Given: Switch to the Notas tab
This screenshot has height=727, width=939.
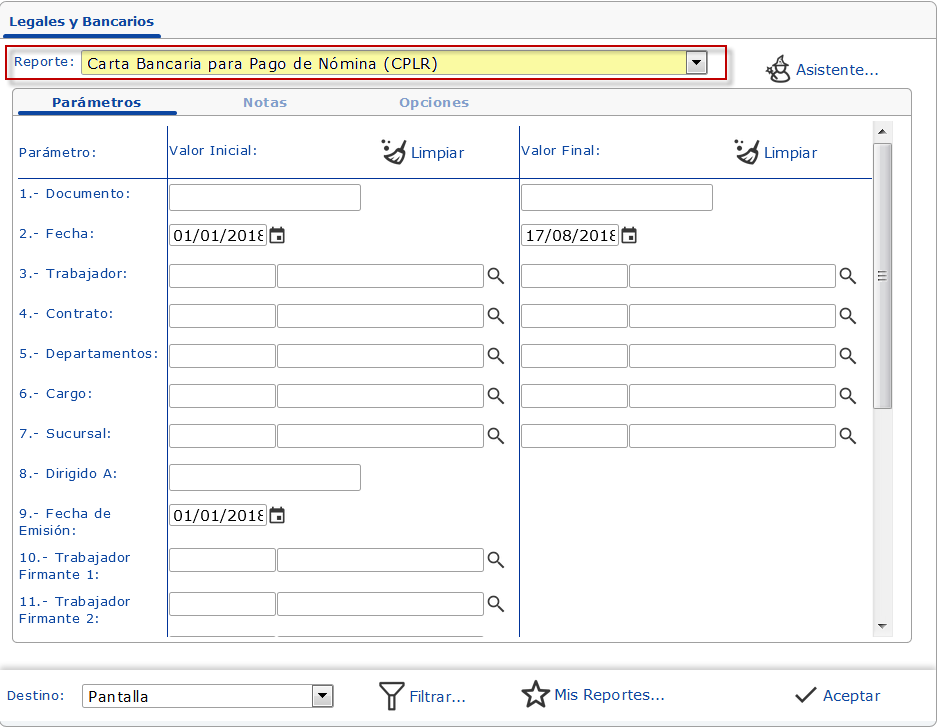Looking at the screenshot, I should 264,103.
